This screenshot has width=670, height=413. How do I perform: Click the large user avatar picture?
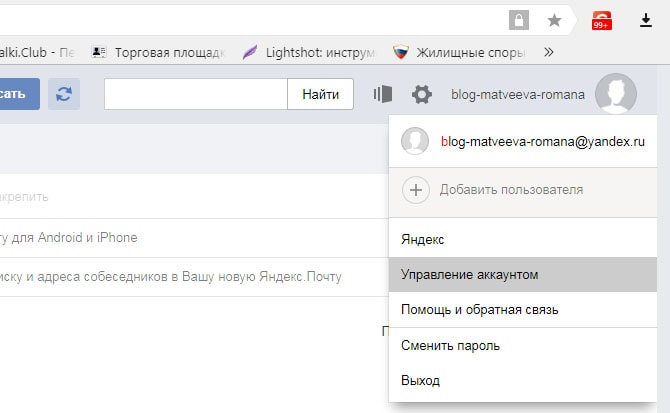(x=616, y=94)
